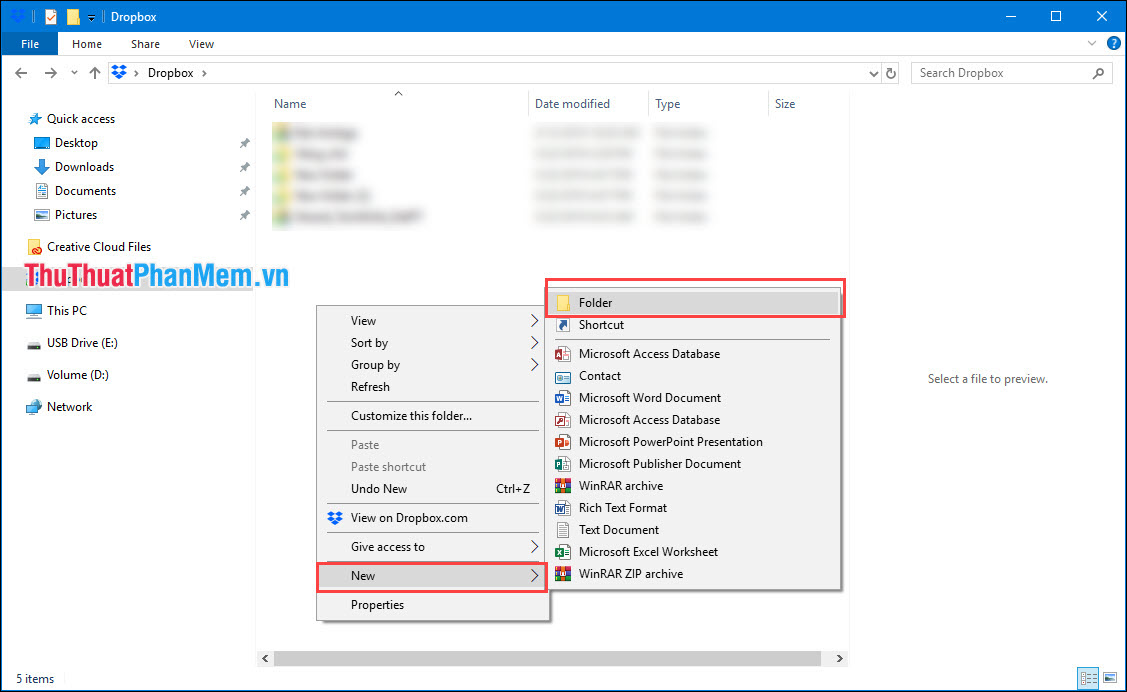Image resolution: width=1127 pixels, height=692 pixels.
Task: Sort by the Type column header
Action: tap(668, 103)
